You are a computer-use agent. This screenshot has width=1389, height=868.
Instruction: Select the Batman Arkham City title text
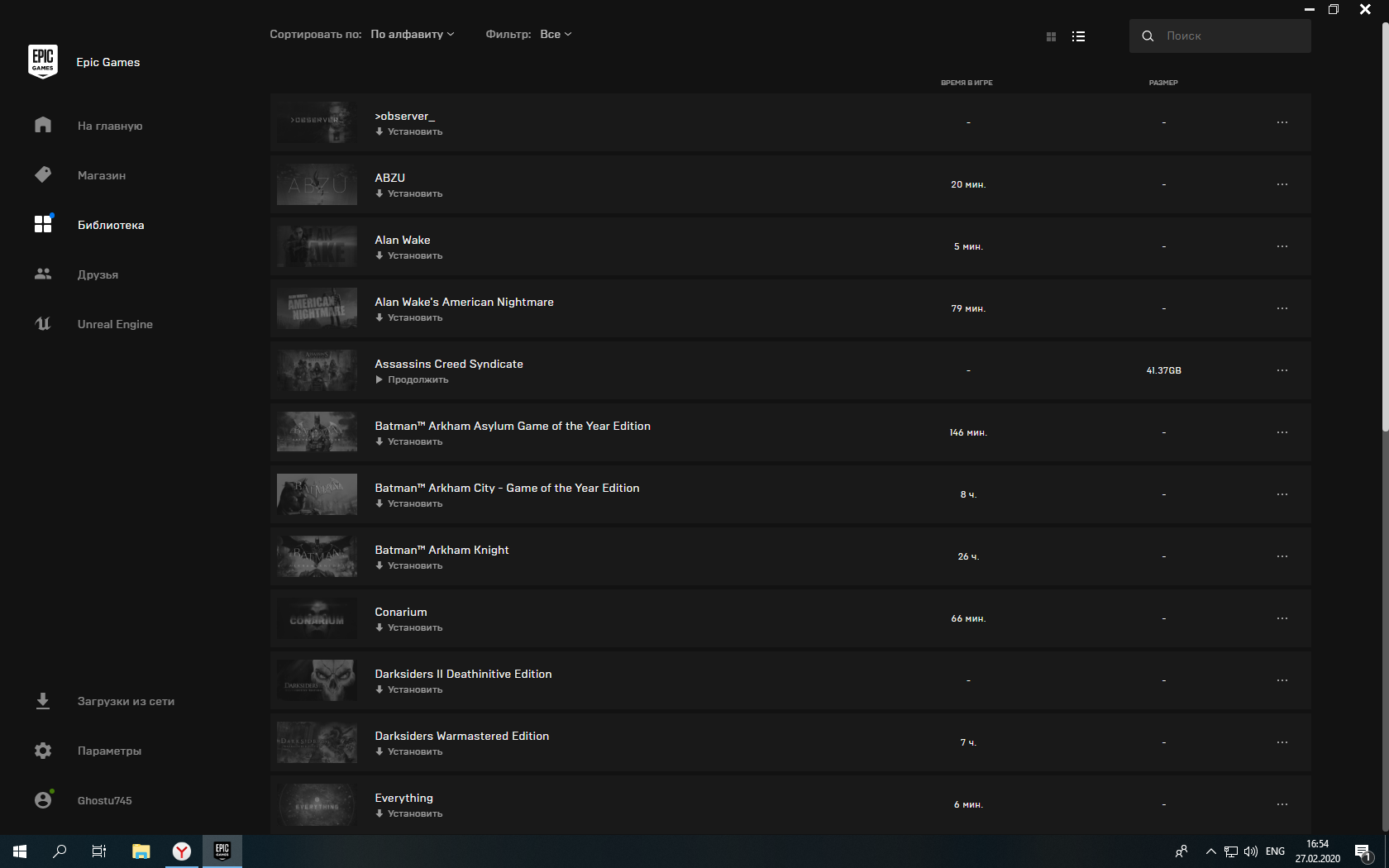(507, 488)
